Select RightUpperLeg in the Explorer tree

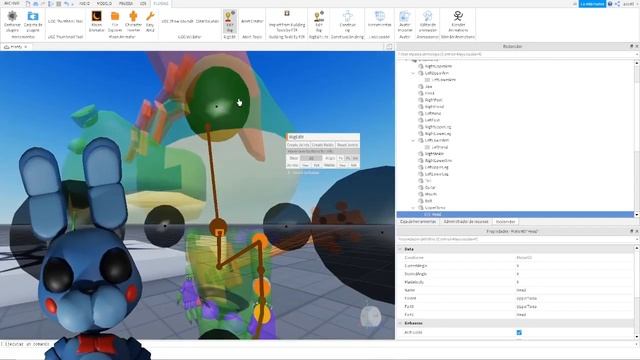point(438,127)
